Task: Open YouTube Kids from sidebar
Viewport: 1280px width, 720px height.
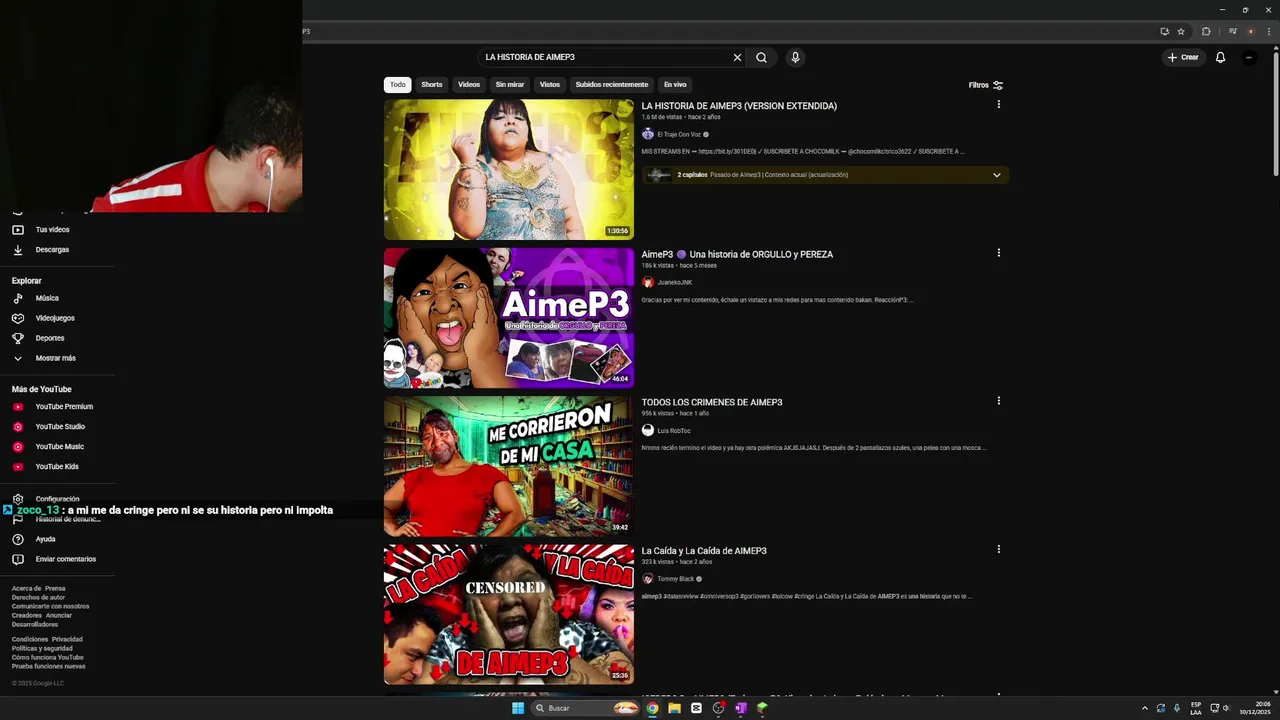Action: coord(57,467)
